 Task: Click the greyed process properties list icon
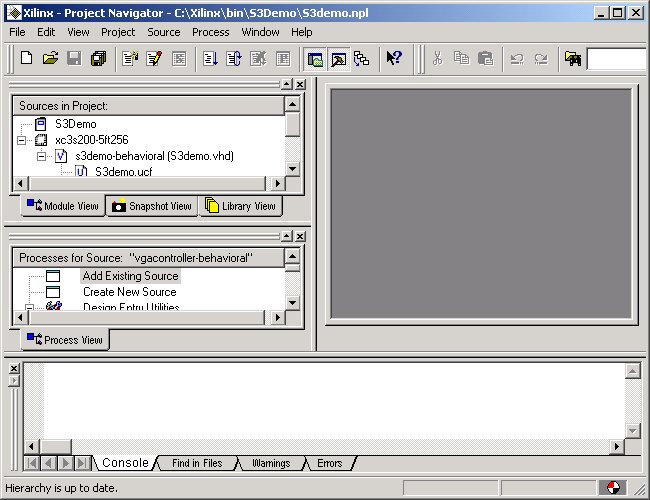pyautogui.click(x=283, y=58)
